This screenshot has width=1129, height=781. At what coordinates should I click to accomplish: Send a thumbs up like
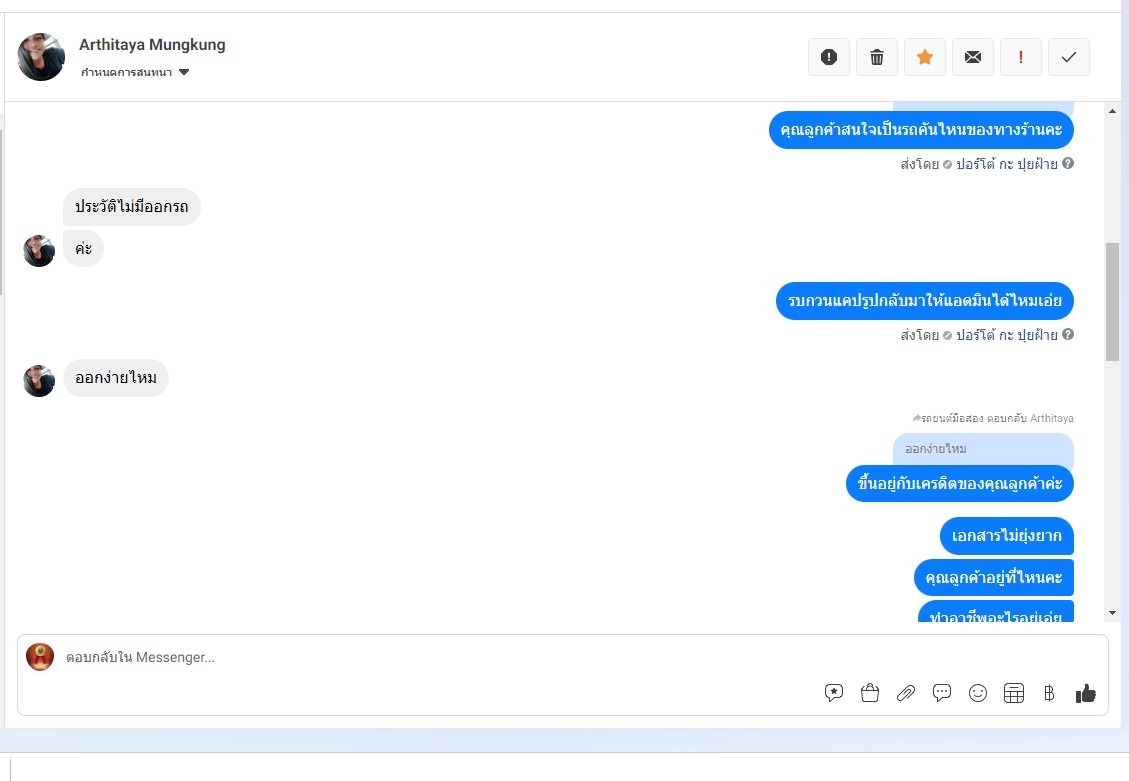tap(1086, 693)
